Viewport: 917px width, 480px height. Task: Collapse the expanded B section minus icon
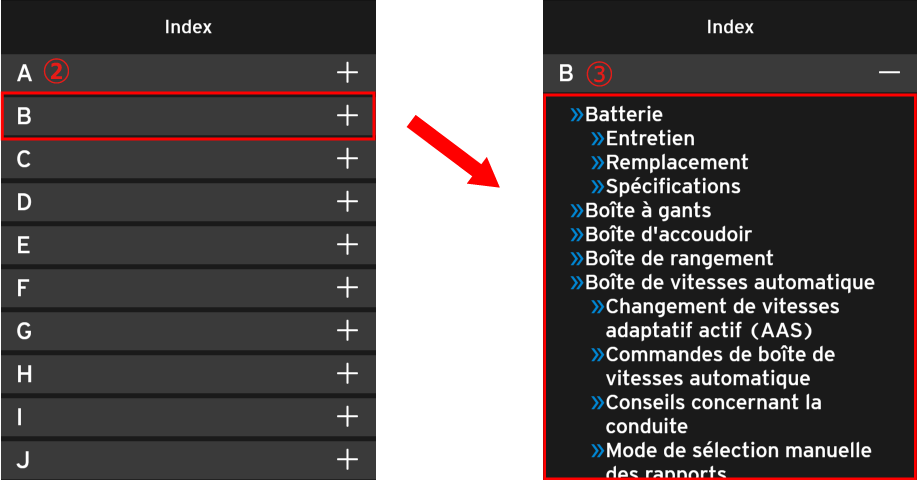(x=889, y=73)
